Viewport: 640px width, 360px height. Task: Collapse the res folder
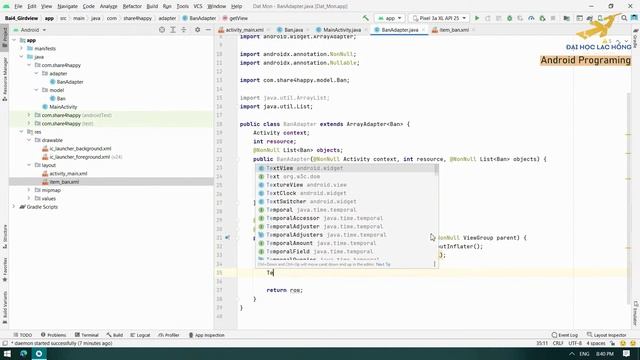pos(22,132)
